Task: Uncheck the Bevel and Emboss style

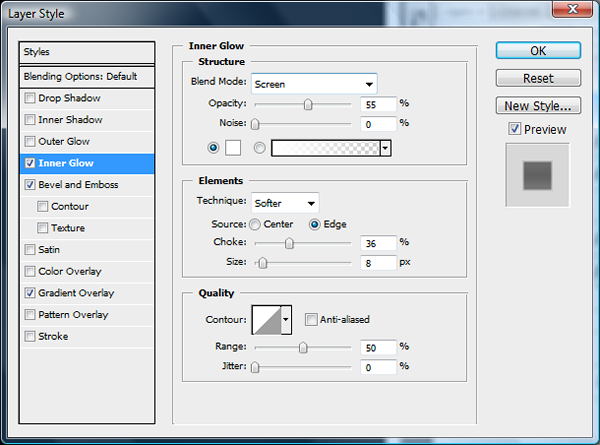Action: tap(30, 185)
